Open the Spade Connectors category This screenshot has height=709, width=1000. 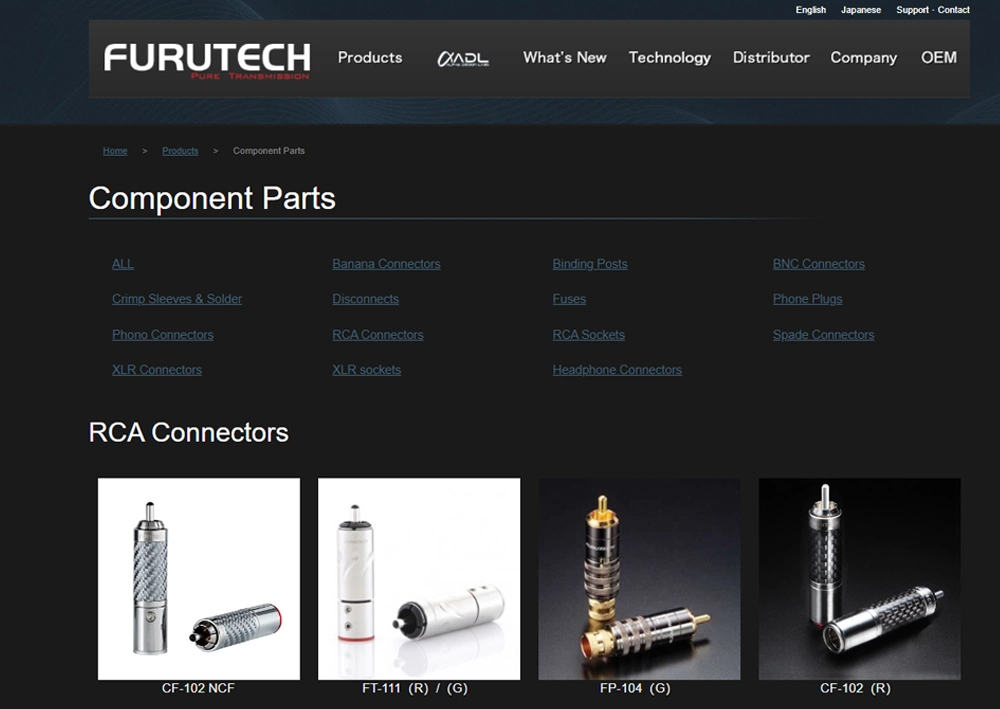pos(823,335)
